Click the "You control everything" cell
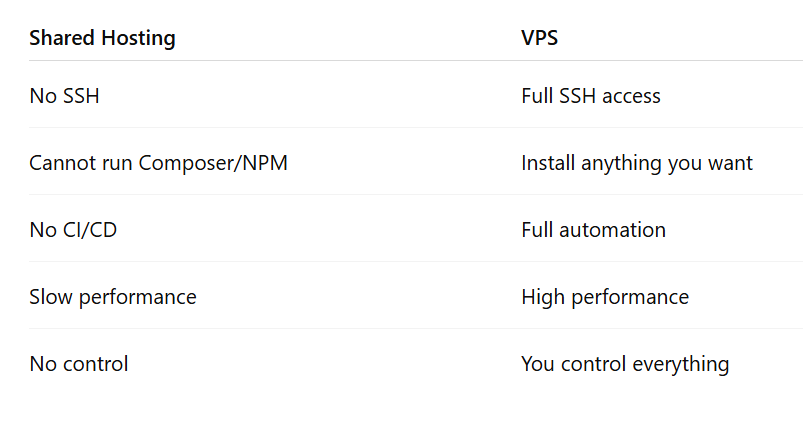 (x=624, y=364)
